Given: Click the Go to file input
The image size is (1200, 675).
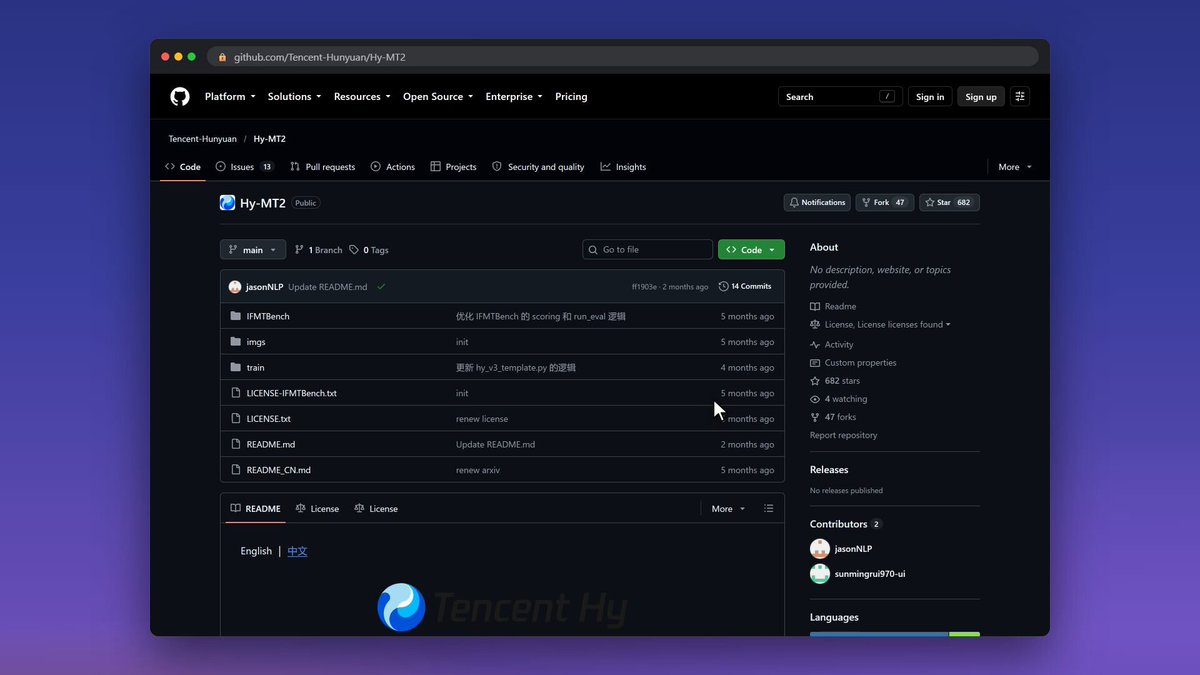Looking at the screenshot, I should (648, 250).
